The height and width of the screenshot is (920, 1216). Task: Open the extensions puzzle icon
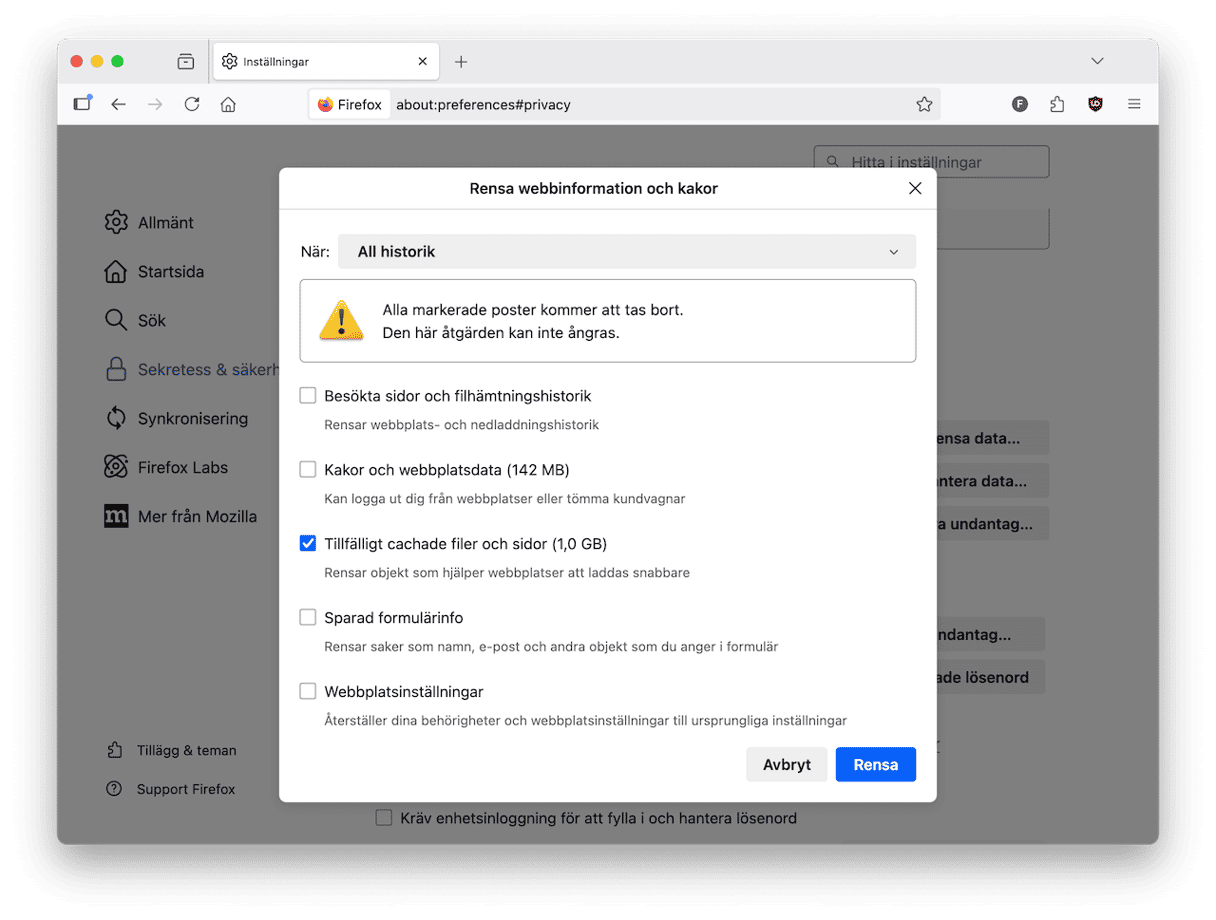tap(1057, 104)
